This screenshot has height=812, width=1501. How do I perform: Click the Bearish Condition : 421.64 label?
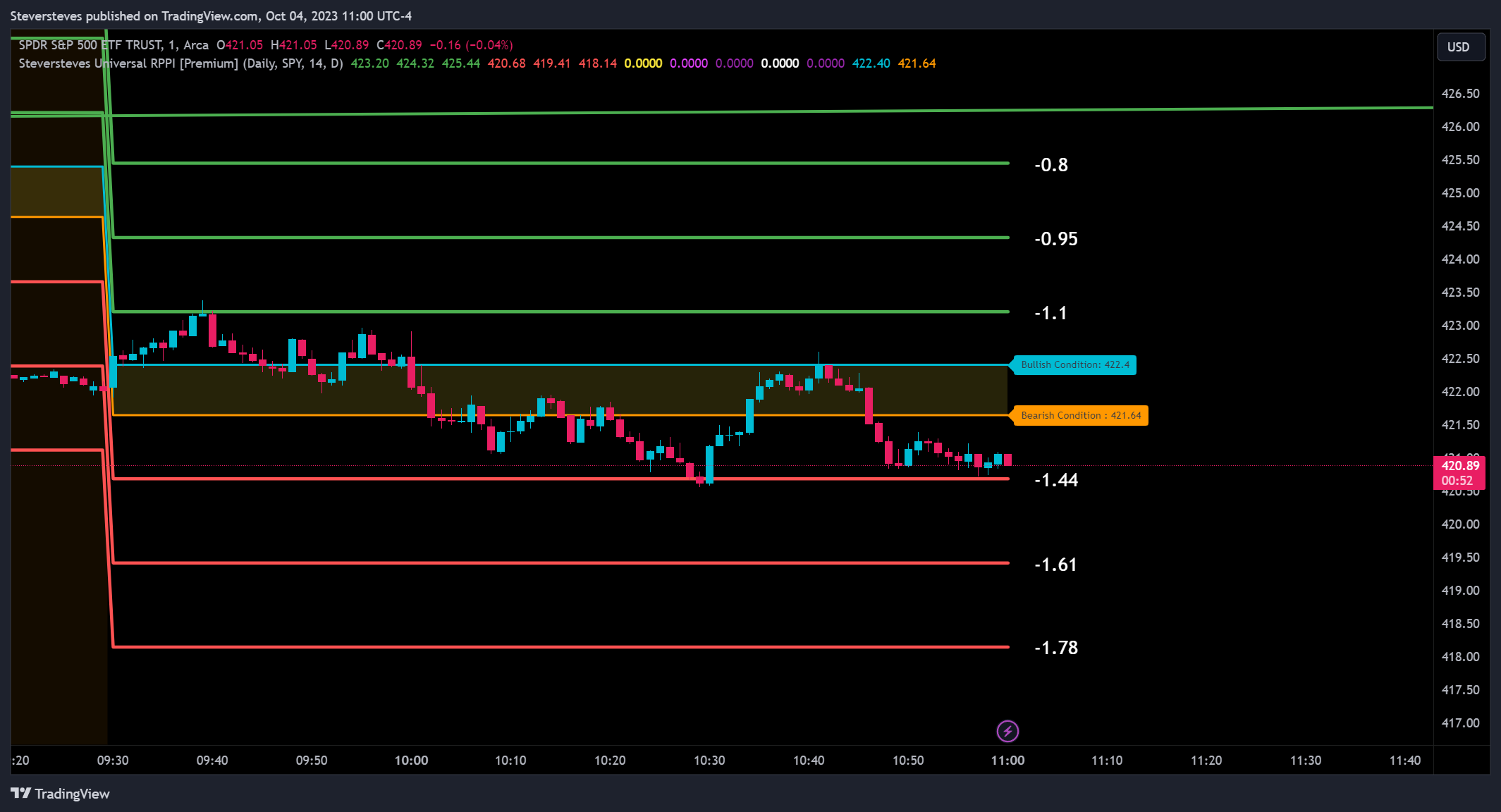1079,416
